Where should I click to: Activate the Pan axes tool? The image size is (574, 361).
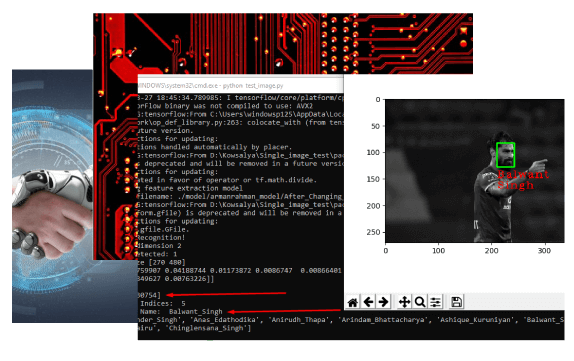tap(405, 302)
